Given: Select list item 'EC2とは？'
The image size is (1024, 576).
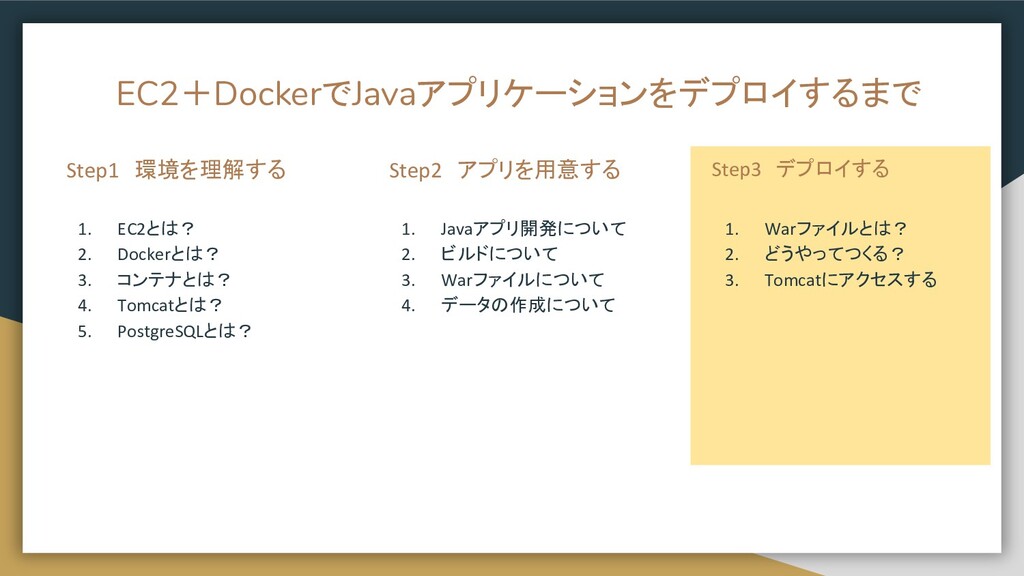Looking at the screenshot, I should (155, 229).
